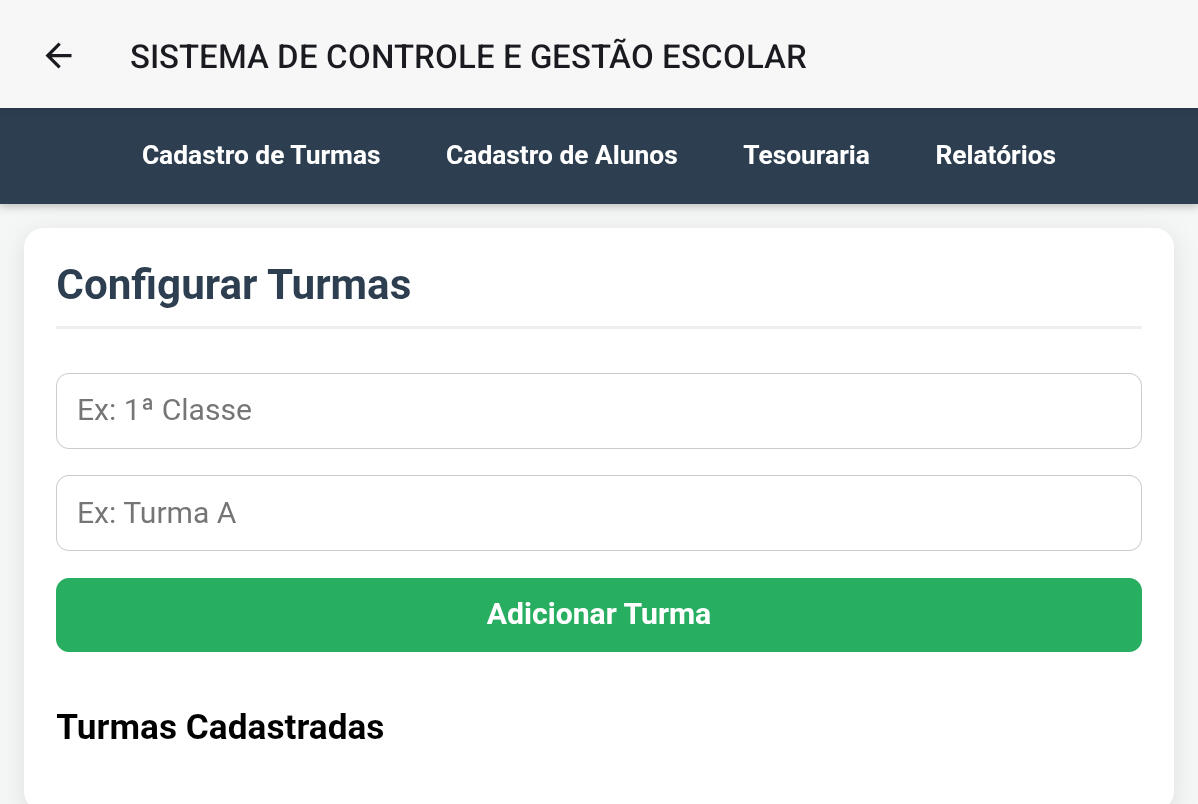The width and height of the screenshot is (1198, 804).
Task: Choose Relatórios from the navy menu bar
Action: point(995,155)
